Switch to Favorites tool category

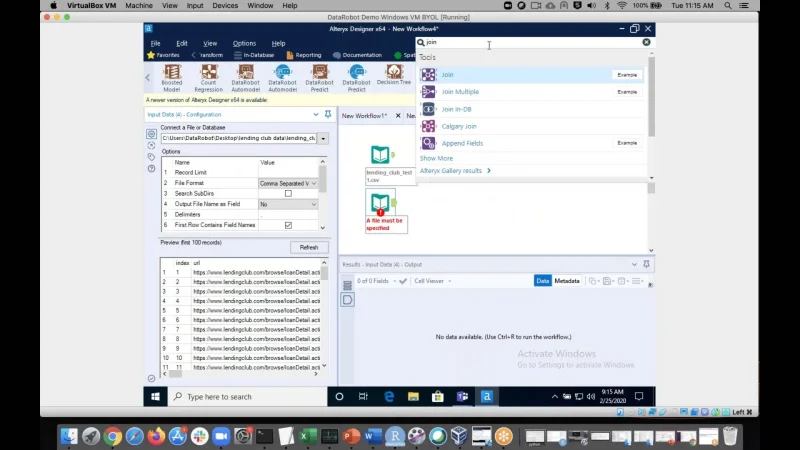tap(163, 55)
